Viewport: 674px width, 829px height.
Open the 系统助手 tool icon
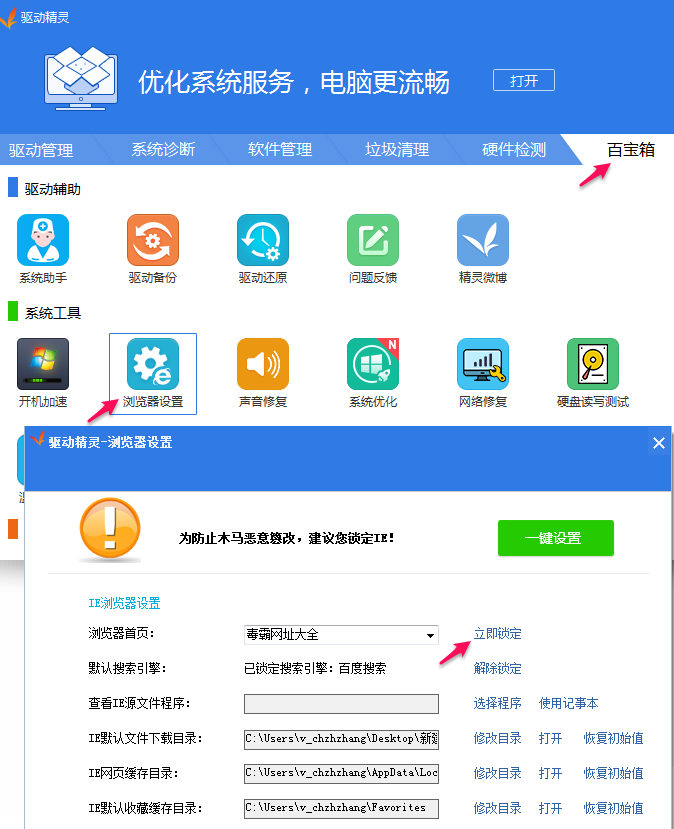tap(43, 240)
